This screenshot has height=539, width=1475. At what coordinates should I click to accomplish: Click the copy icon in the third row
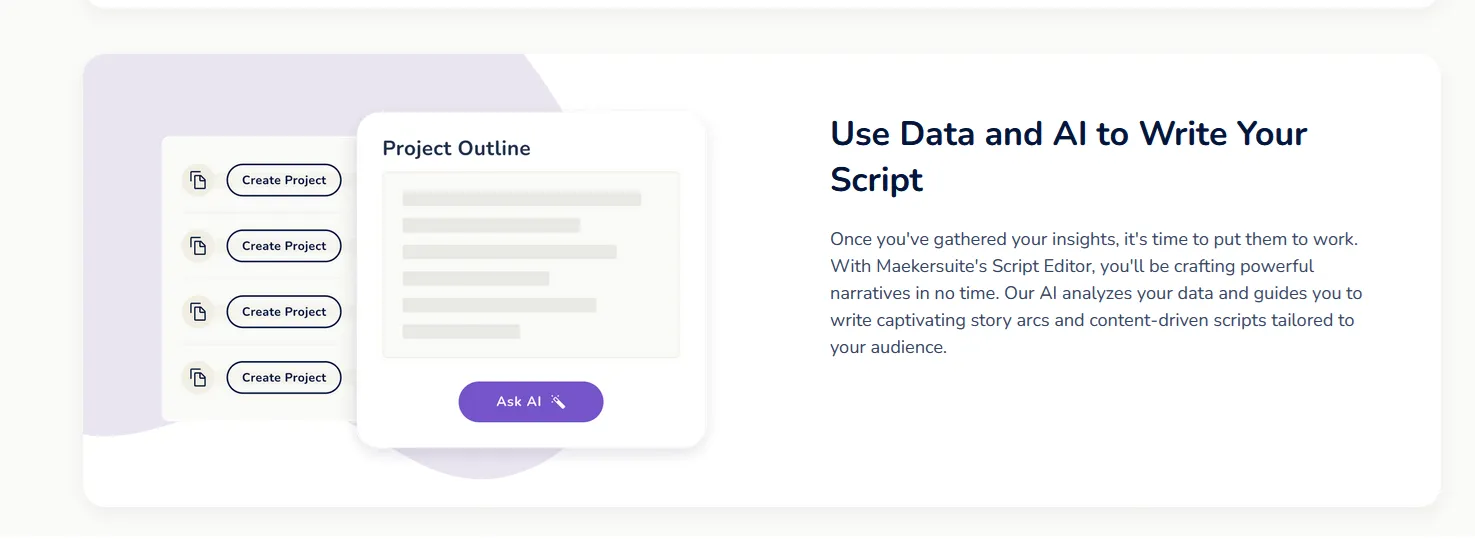pyautogui.click(x=199, y=312)
